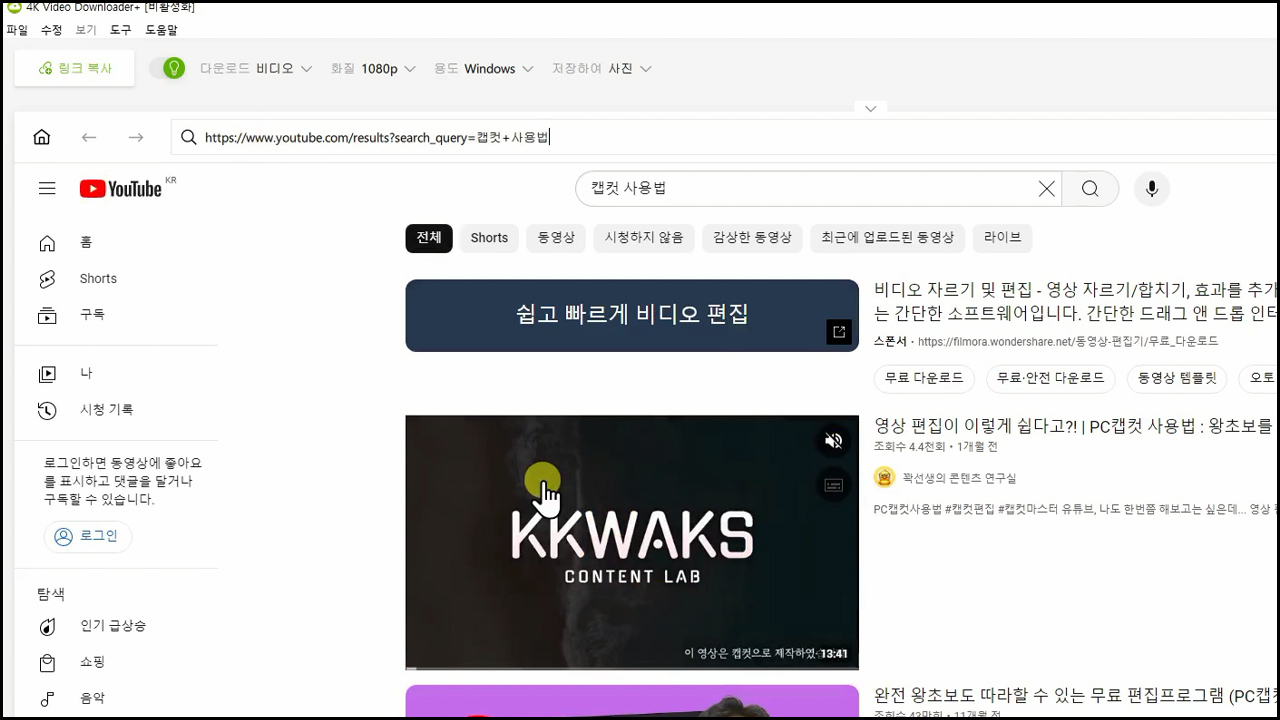The image size is (1280, 720).
Task: Open the 쉽고 빠르게 비디오 편집 ad banner
Action: tap(632, 315)
